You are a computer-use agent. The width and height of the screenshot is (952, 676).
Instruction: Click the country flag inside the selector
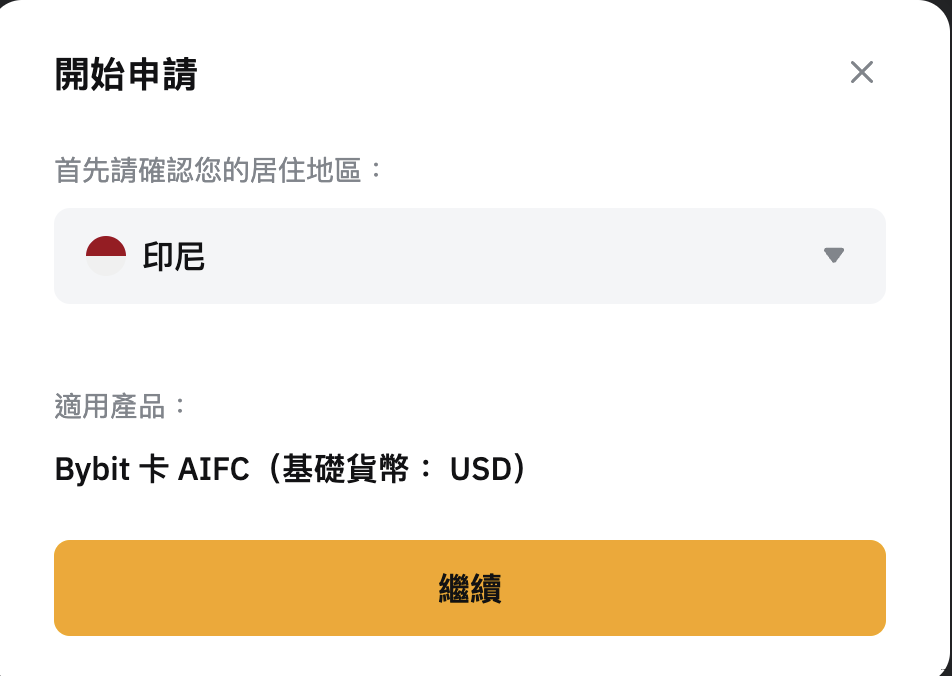point(108,256)
